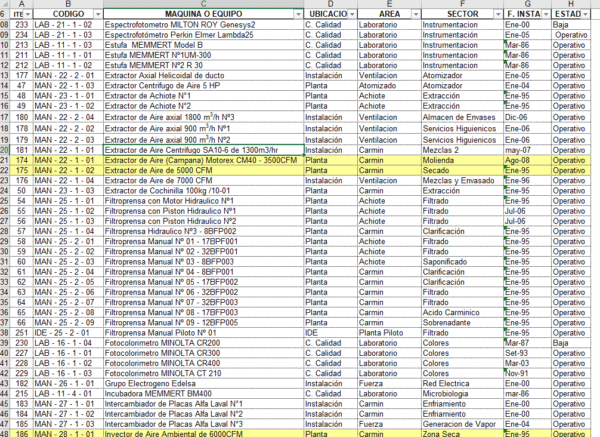This screenshot has height=437, width=600.
Task: Click item number cell '177'
Action: 21,75
